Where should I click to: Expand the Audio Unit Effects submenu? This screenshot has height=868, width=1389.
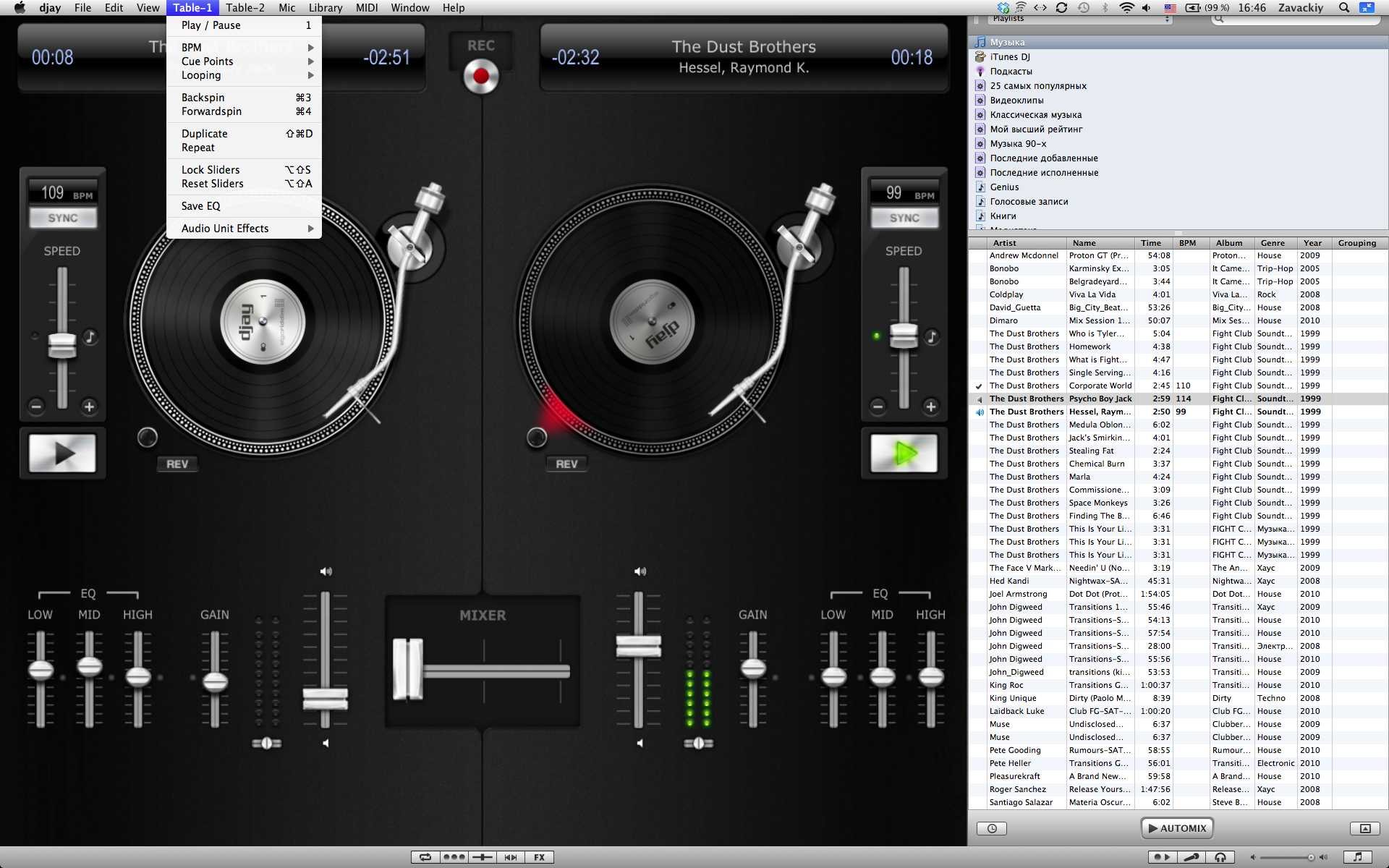[x=244, y=229]
